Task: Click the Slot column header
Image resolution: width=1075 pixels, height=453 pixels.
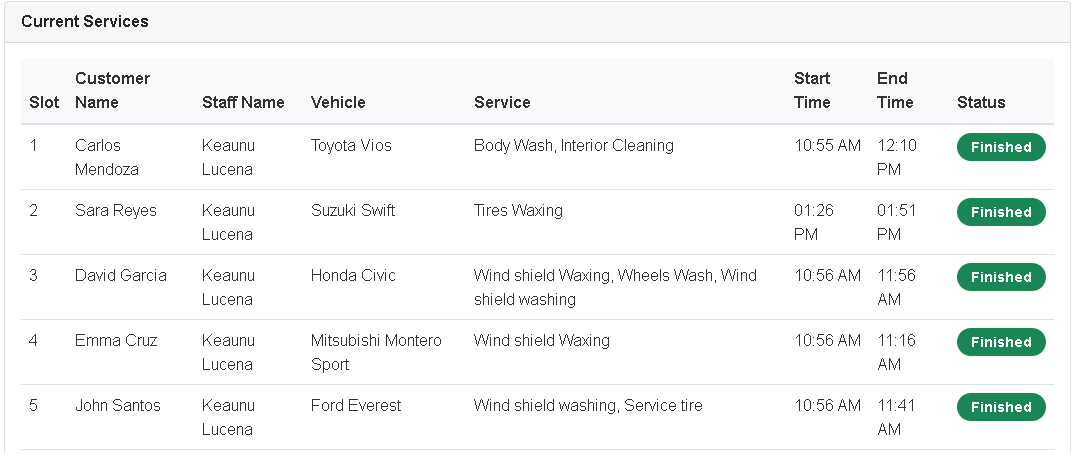Action: click(x=44, y=102)
